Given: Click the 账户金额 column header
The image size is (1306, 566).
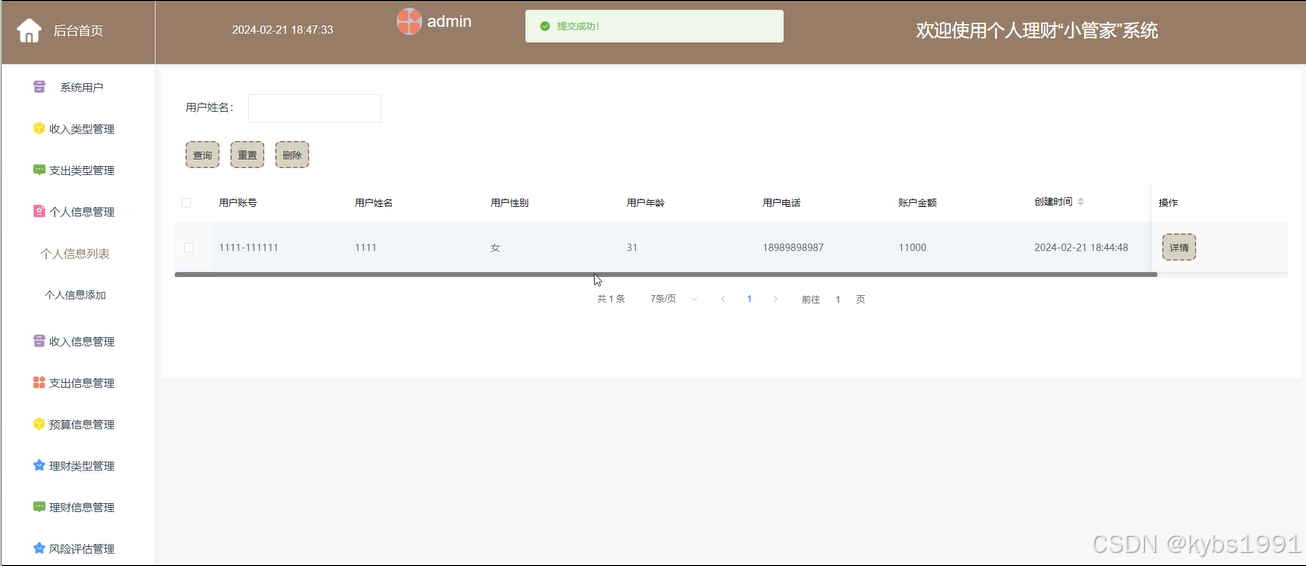Looking at the screenshot, I should (918, 203).
